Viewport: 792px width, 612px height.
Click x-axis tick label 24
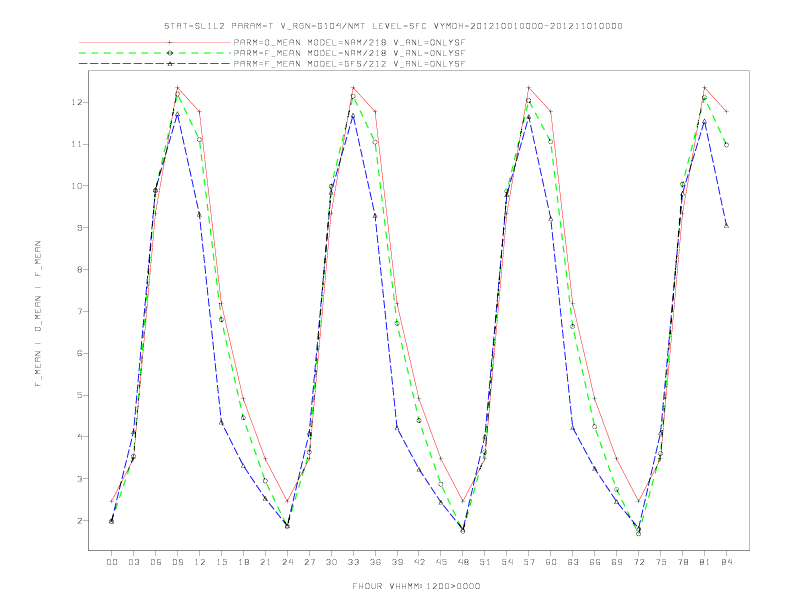click(287, 562)
